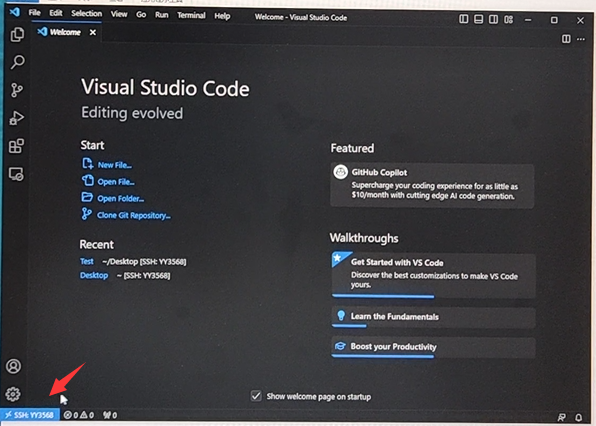Viewport: 596px width, 426px height.
Task: Click the Open File icon
Action: [87, 180]
